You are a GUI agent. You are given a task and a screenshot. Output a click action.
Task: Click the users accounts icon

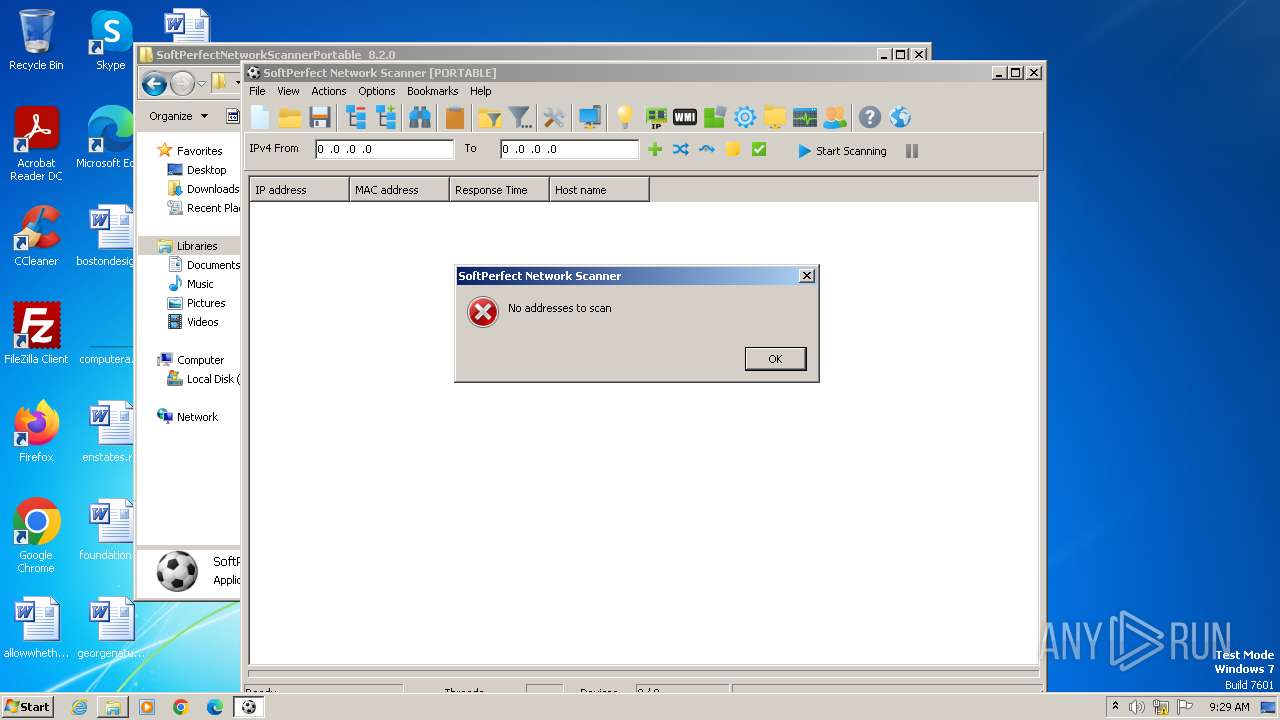click(x=835, y=118)
